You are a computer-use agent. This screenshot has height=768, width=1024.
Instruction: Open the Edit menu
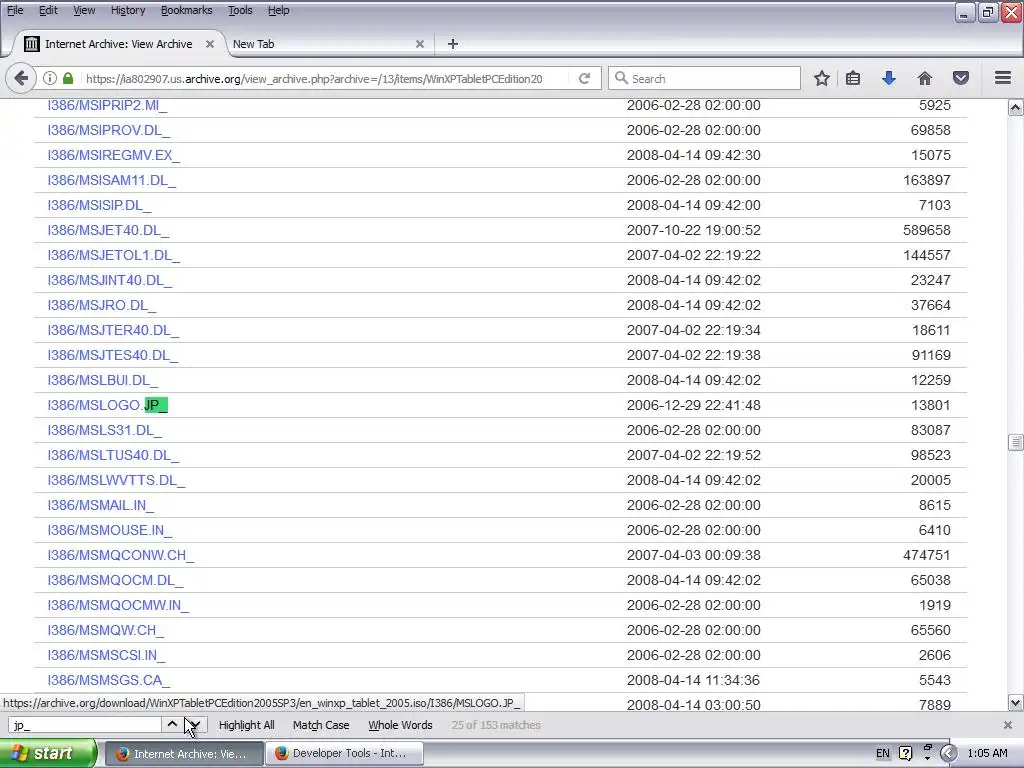point(48,10)
